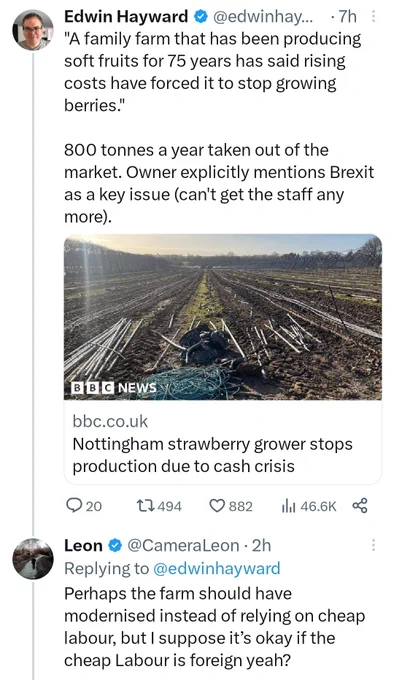
Task: Open the three-dot menu on Leon's reply
Action: pyautogui.click(x=373, y=546)
